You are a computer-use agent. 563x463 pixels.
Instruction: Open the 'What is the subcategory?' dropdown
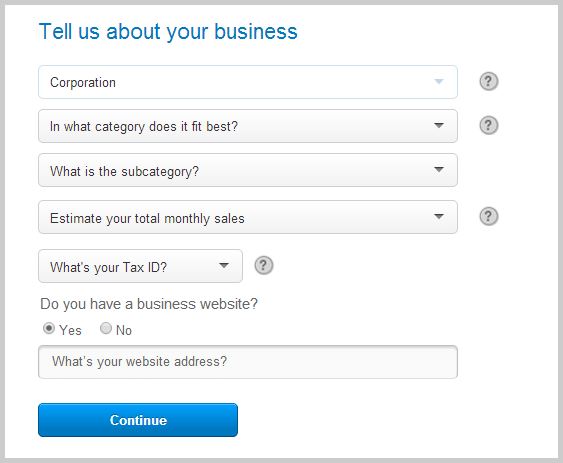(x=248, y=170)
